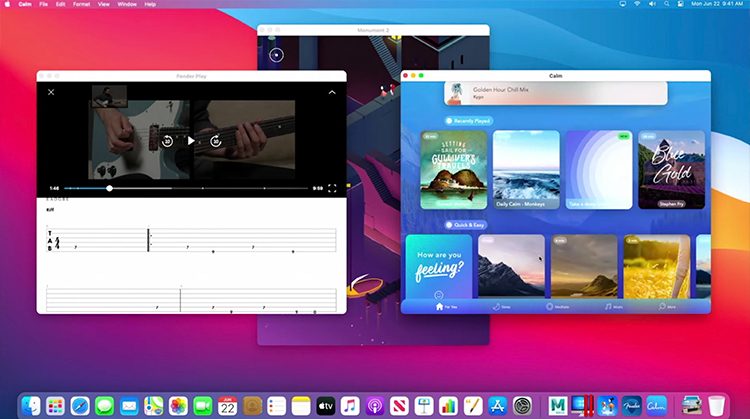Open Apple TV from the Dock
The image size is (750, 419).
click(x=326, y=406)
